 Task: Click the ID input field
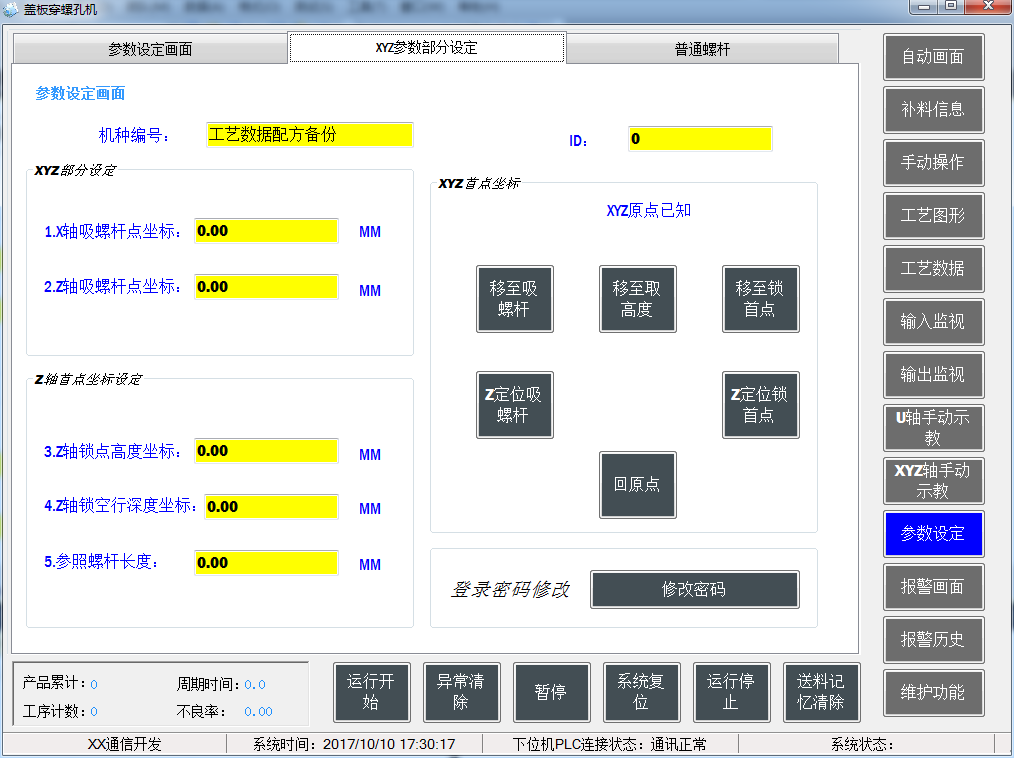pos(699,138)
